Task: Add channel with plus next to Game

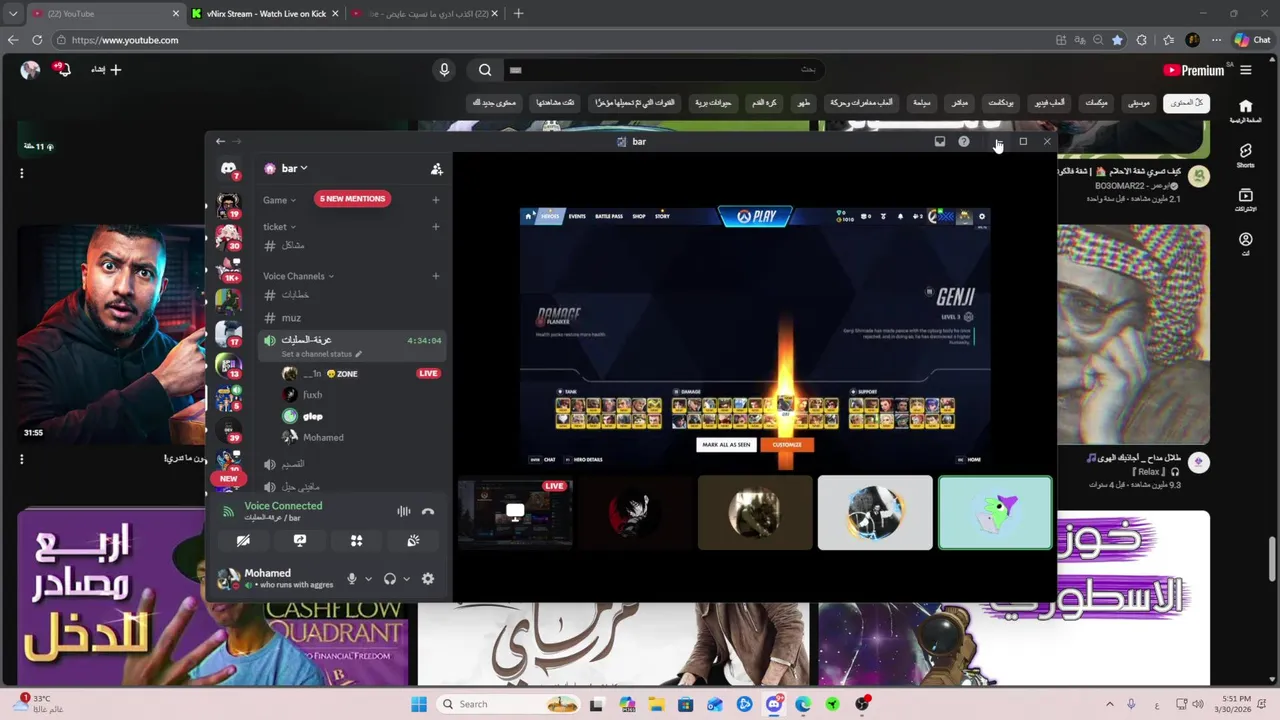Action: (x=436, y=200)
